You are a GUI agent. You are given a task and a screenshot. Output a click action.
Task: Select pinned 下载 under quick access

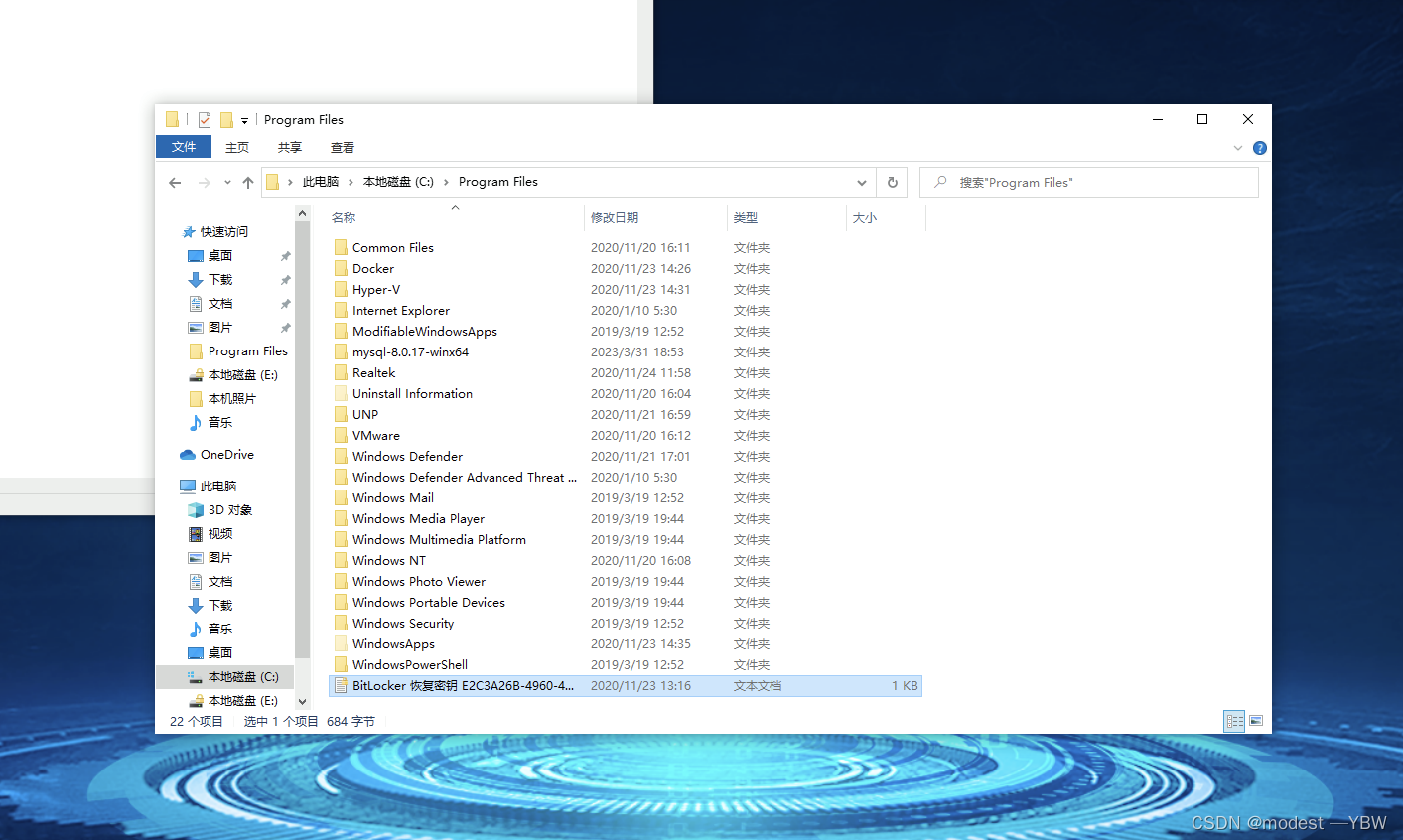pos(220,279)
